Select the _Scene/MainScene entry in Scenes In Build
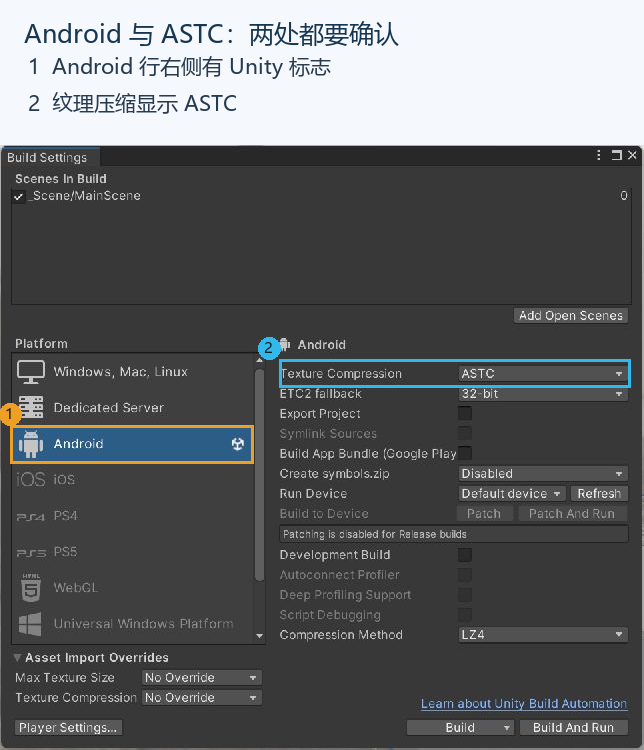Screen dimensions: 644x750 click(x=322, y=196)
